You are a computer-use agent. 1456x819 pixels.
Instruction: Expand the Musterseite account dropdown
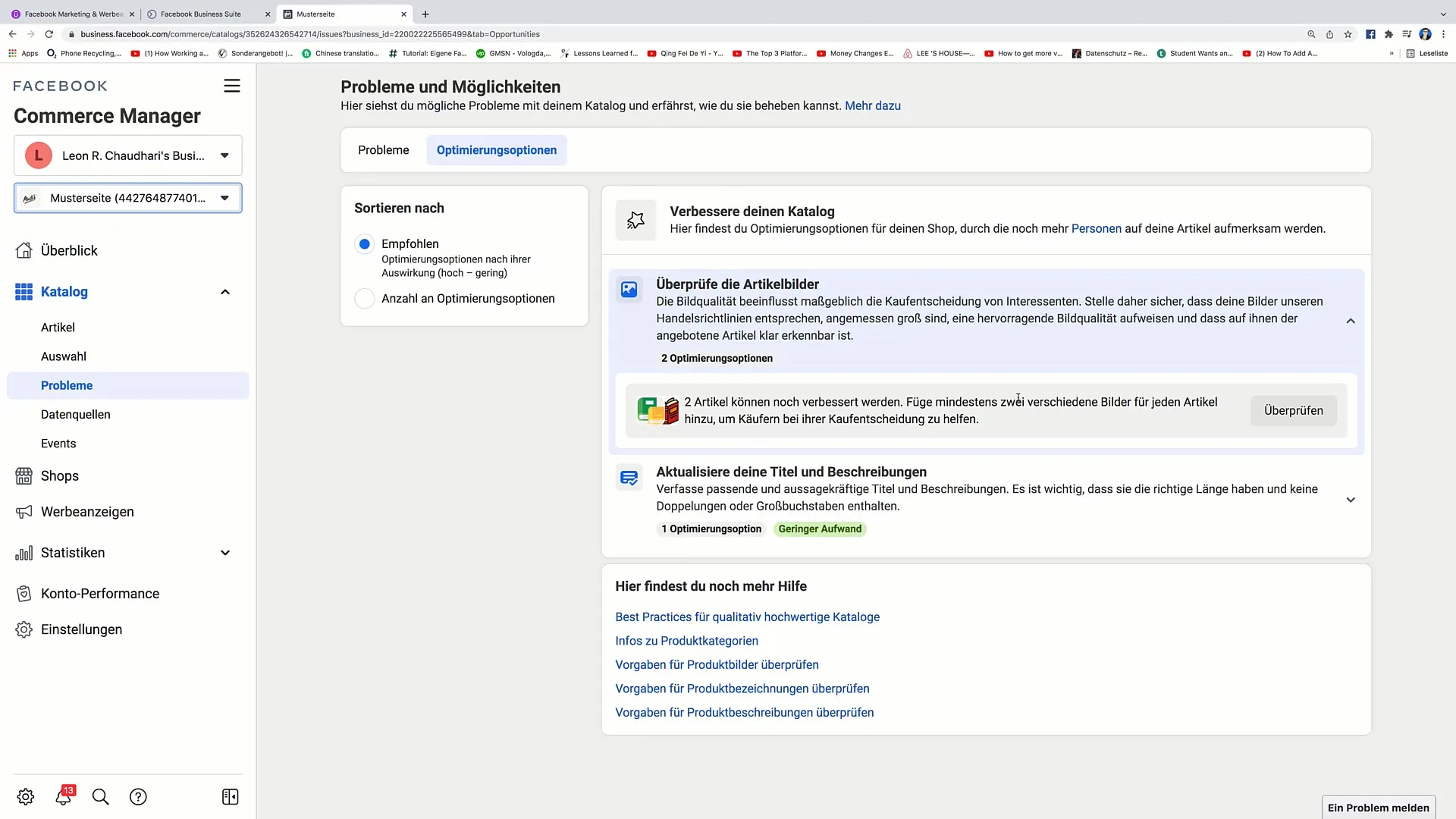225,197
